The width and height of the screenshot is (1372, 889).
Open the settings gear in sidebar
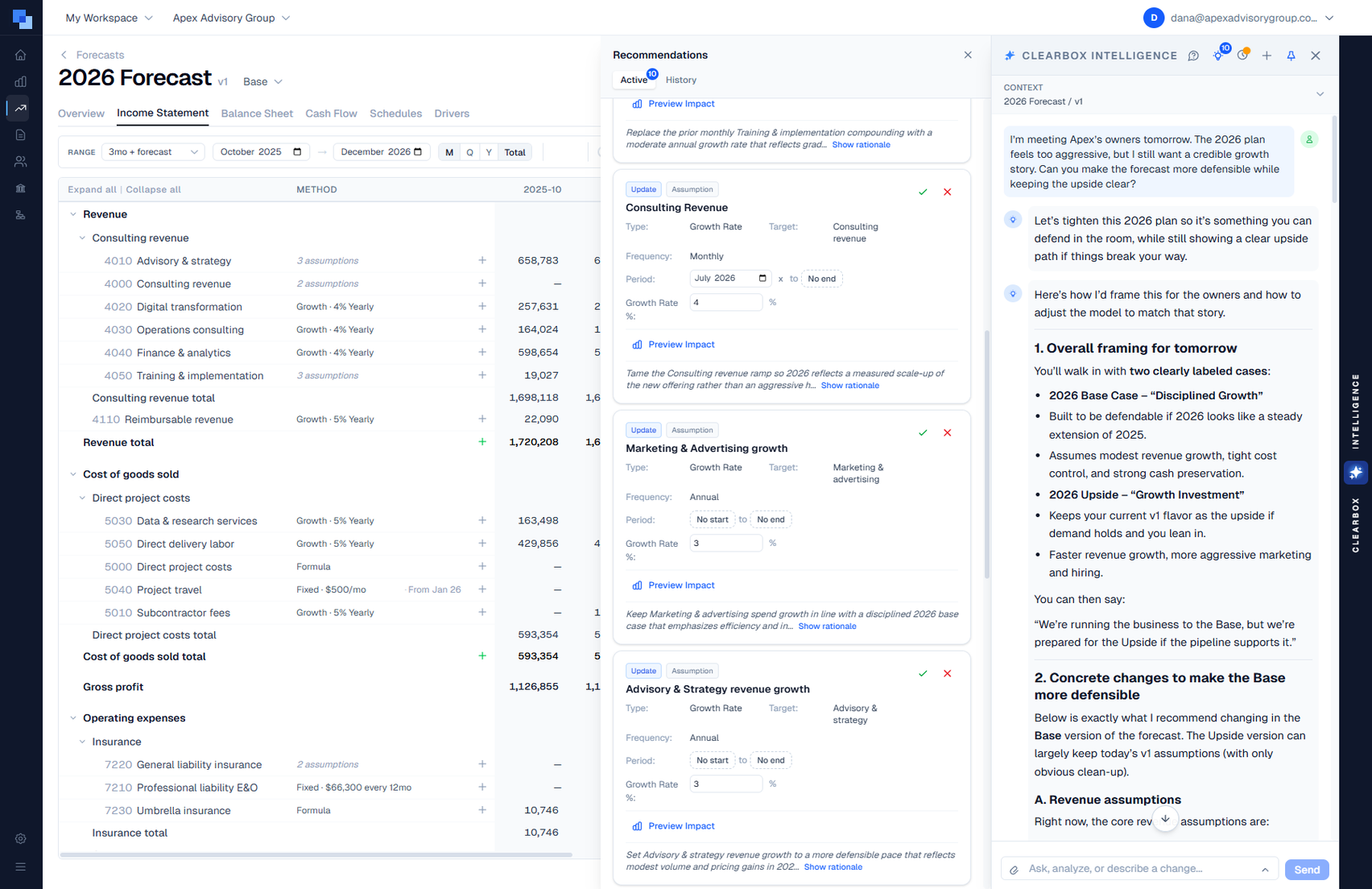tap(21, 838)
